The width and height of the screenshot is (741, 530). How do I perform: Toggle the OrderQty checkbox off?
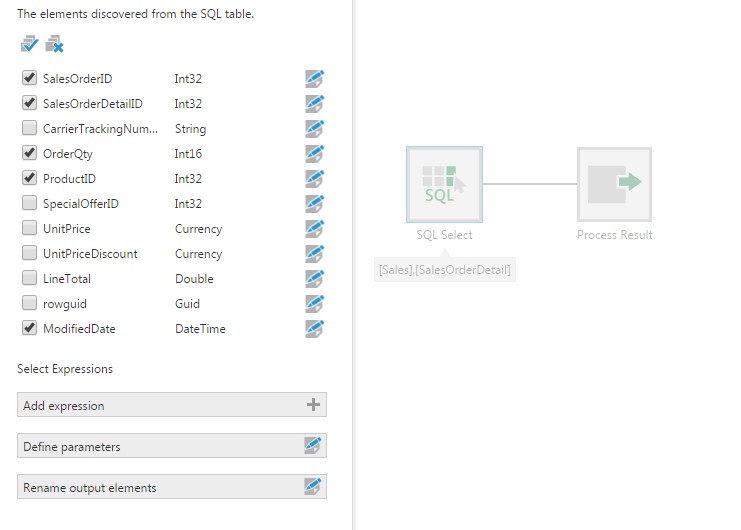tap(29, 153)
